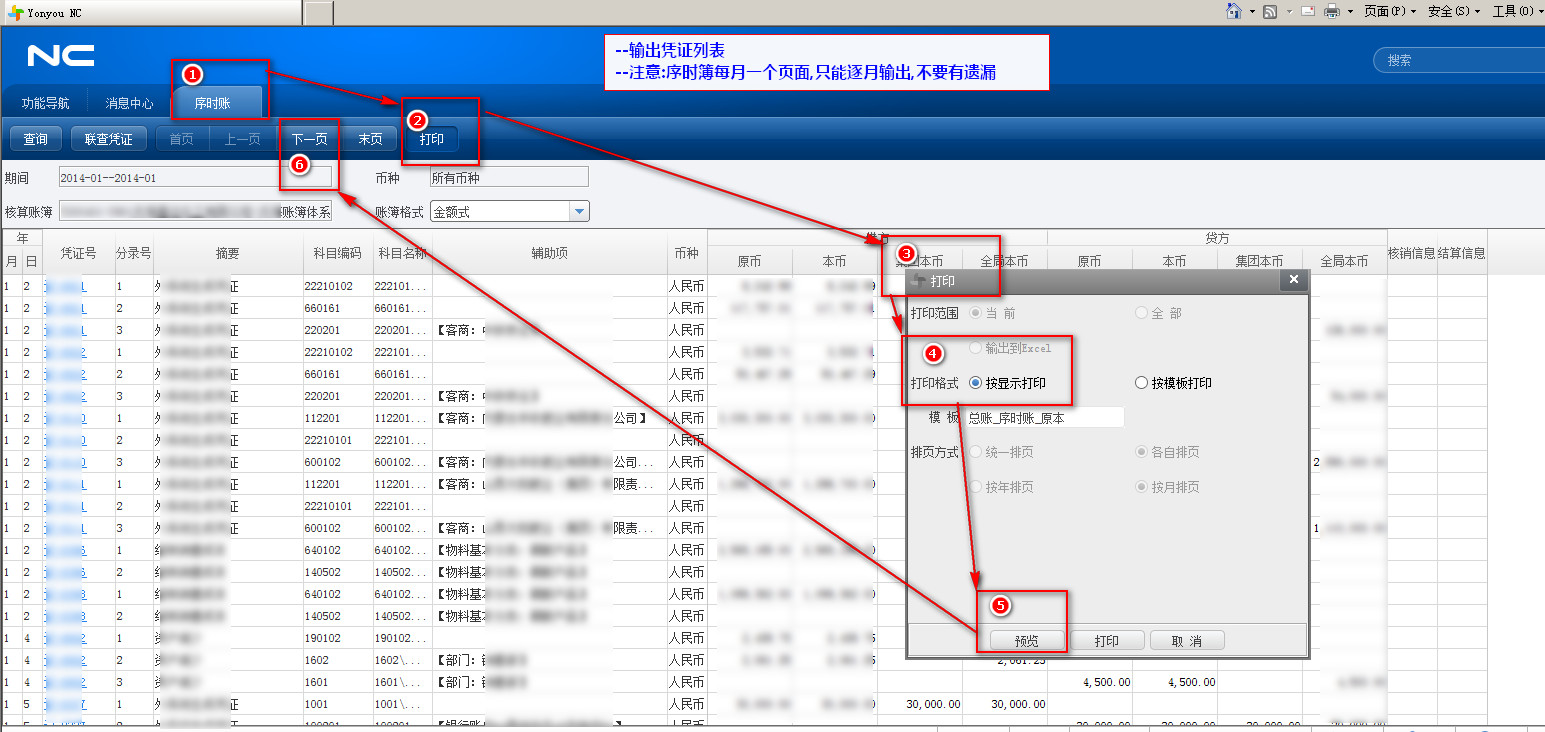The width and height of the screenshot is (1545, 732).
Task: Click the browser home icon
Action: (x=1234, y=11)
